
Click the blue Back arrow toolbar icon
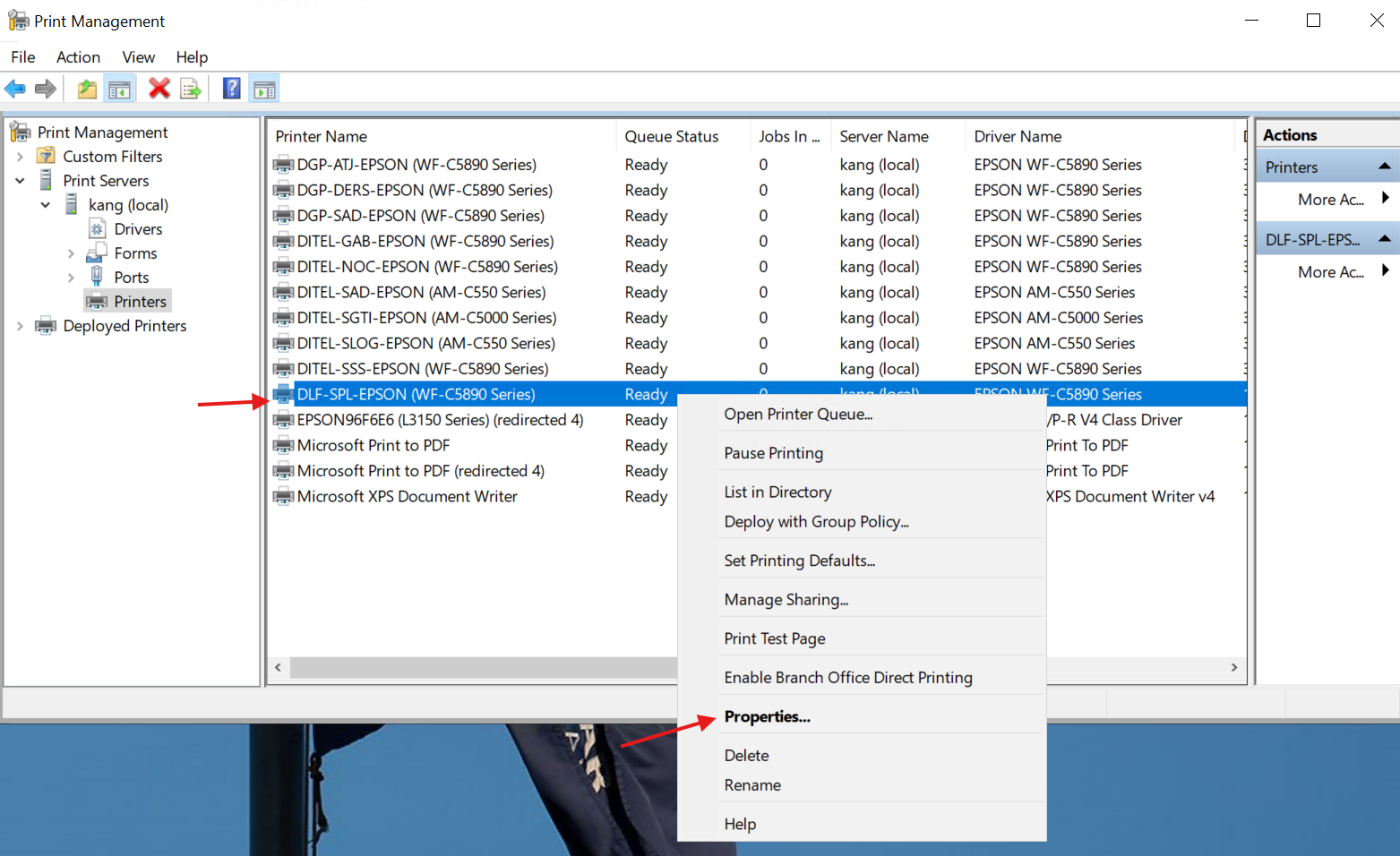15,89
